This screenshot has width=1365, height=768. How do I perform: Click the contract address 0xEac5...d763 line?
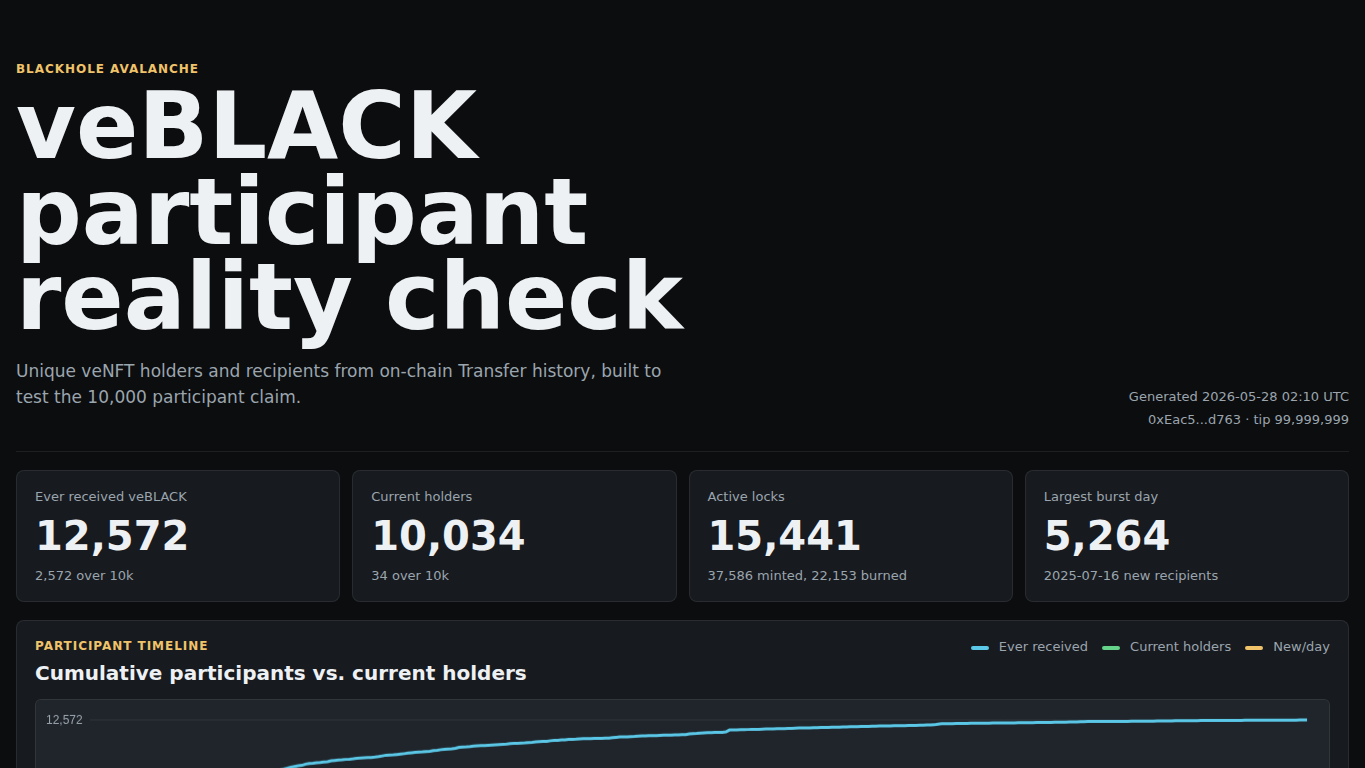coord(1248,420)
